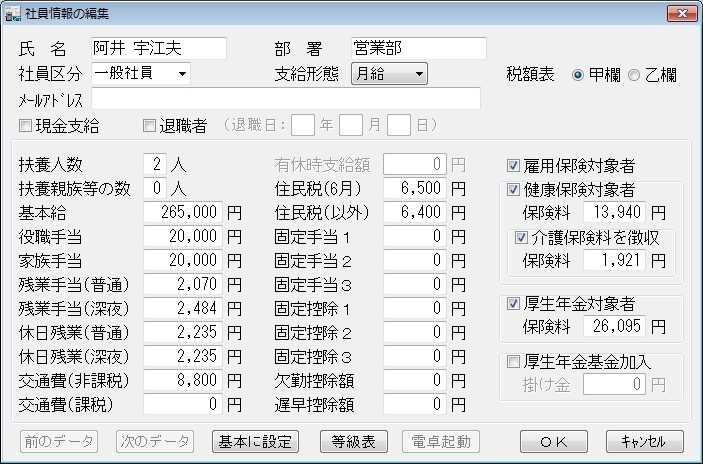This screenshot has width=703, height=464.
Task: Toggle 介護保険料を徴収 checkbox
Action: (x=521, y=237)
